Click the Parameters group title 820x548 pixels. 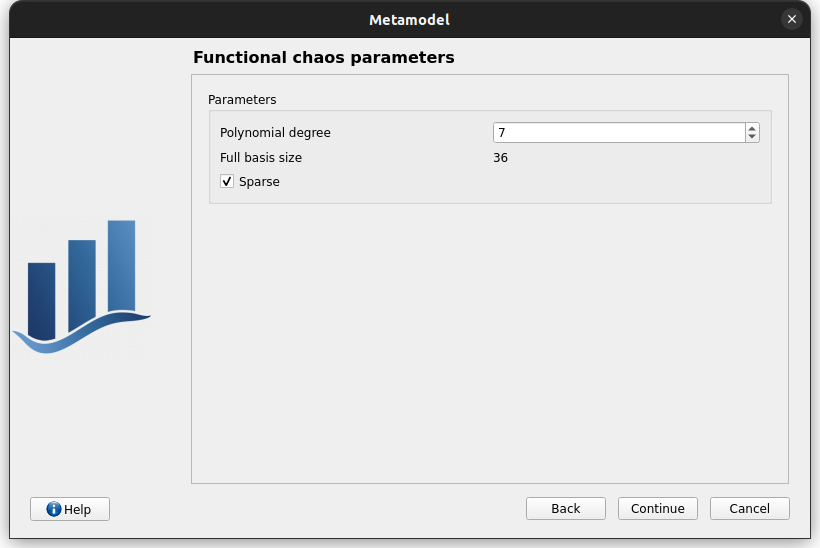pyautogui.click(x=242, y=100)
